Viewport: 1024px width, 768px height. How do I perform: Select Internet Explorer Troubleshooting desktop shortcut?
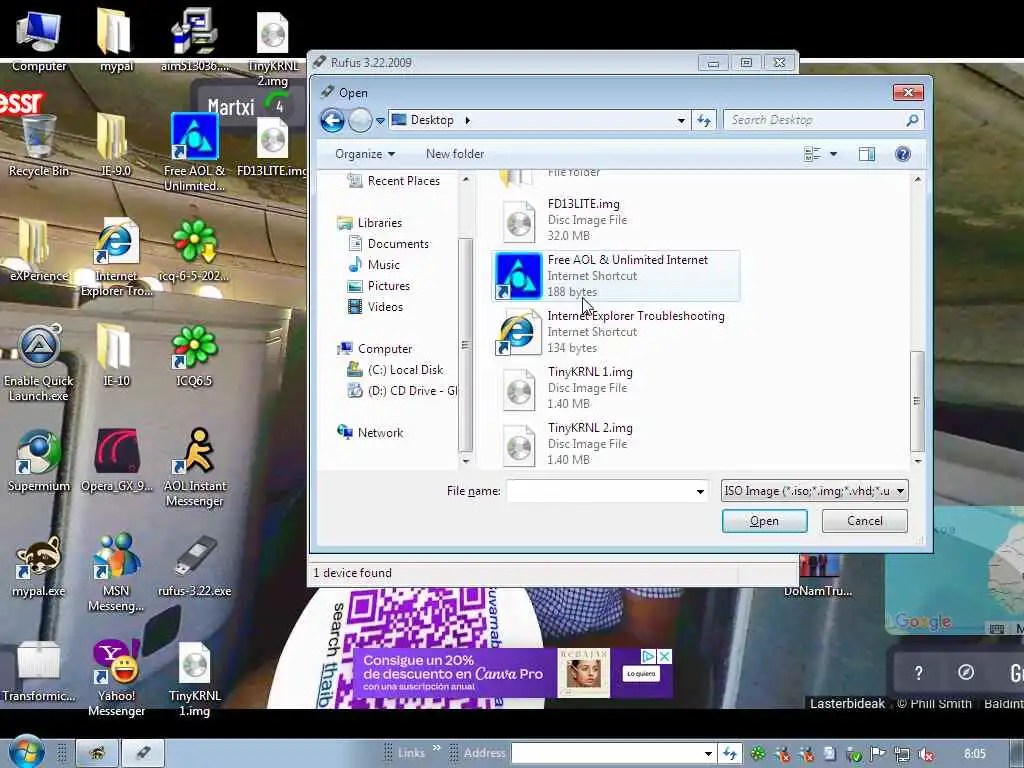[x=116, y=257]
